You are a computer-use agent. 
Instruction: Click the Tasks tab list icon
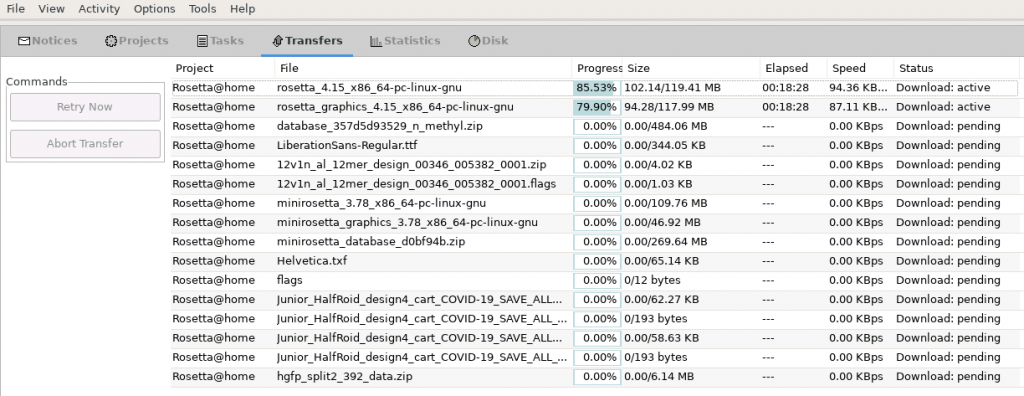[x=202, y=41]
